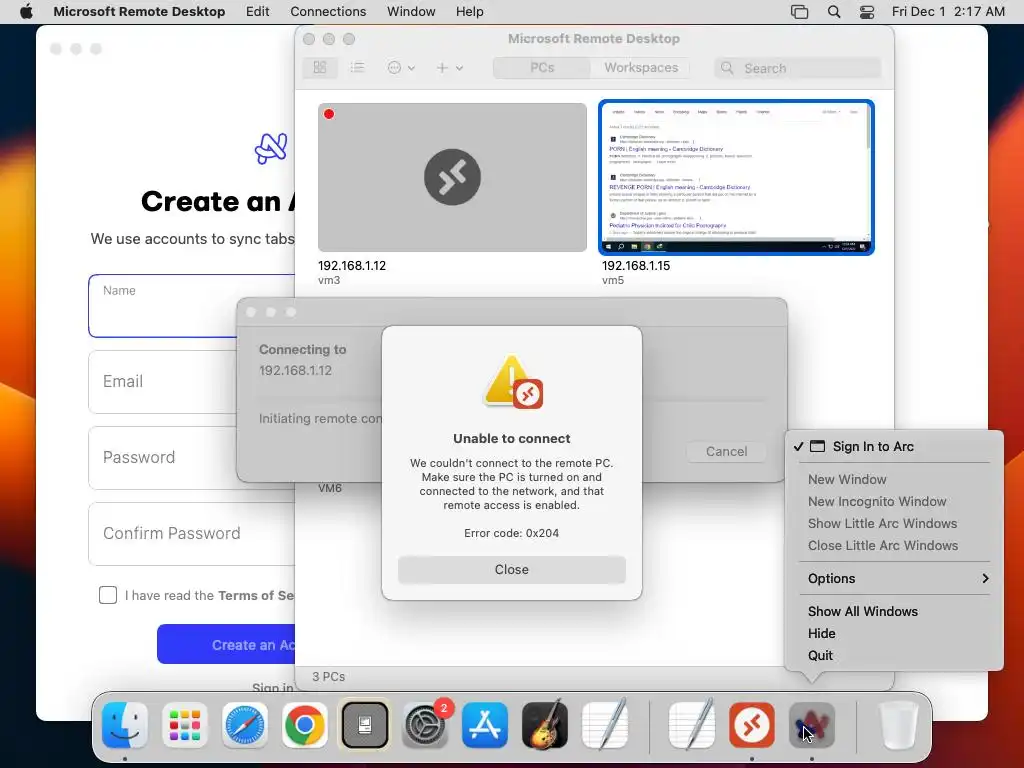Image resolution: width=1024 pixels, height=768 pixels.
Task: Check the Terms of Service checkbox
Action: 108,595
